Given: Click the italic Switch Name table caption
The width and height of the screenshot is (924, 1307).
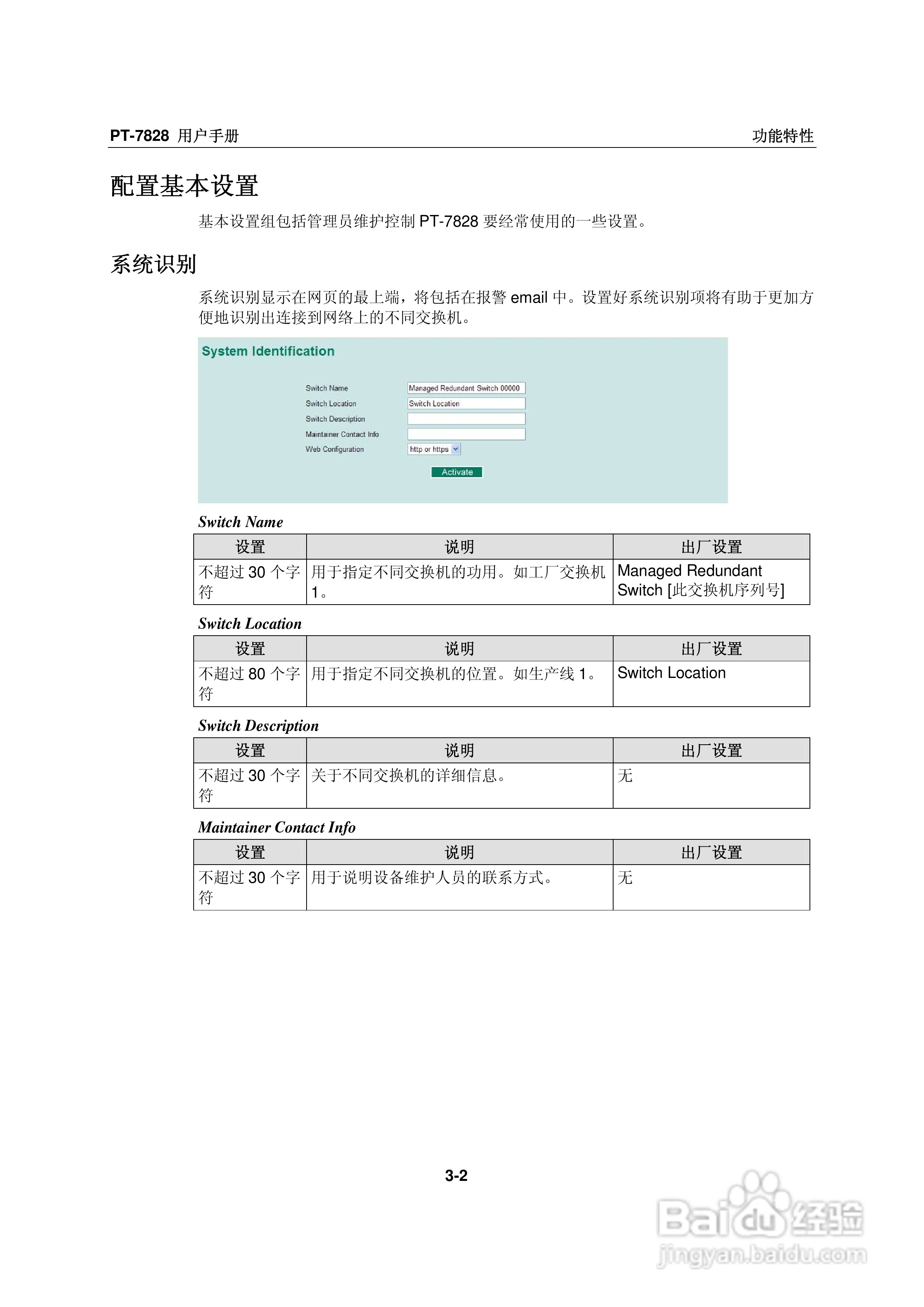Looking at the screenshot, I should point(240,522).
